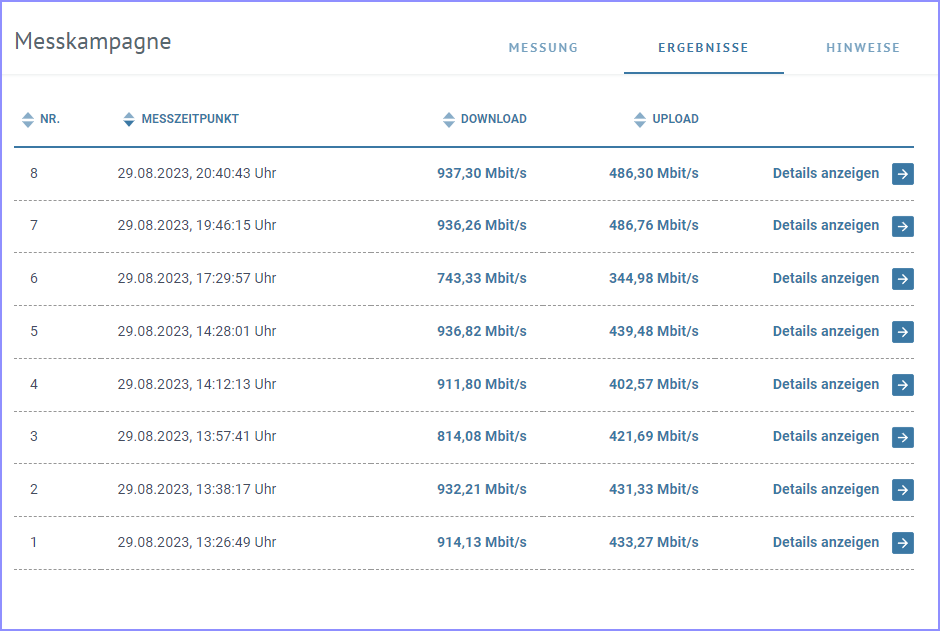Show Details anzeigen for 814,08 Mbit/s row
This screenshot has width=940, height=631.
point(825,436)
